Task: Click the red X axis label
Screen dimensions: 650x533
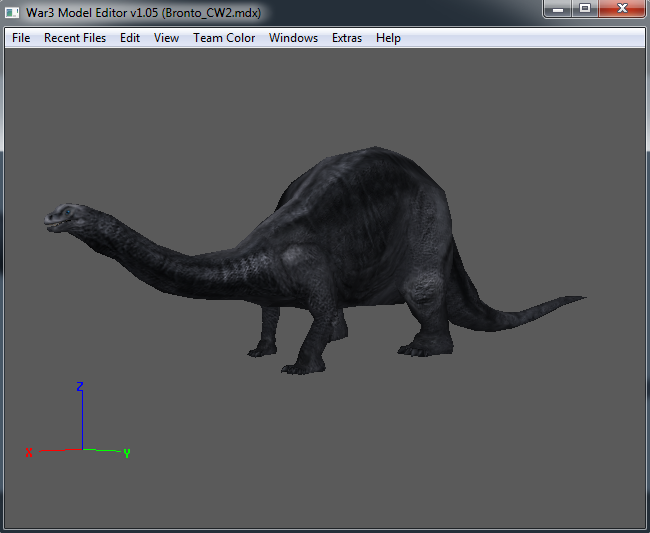Action: pyautogui.click(x=28, y=453)
